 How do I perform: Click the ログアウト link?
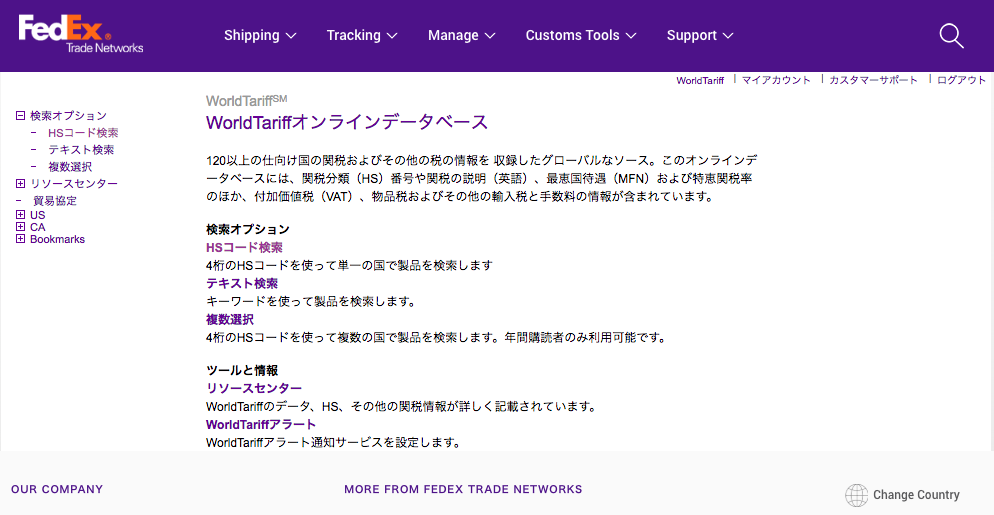pyautogui.click(x=961, y=80)
